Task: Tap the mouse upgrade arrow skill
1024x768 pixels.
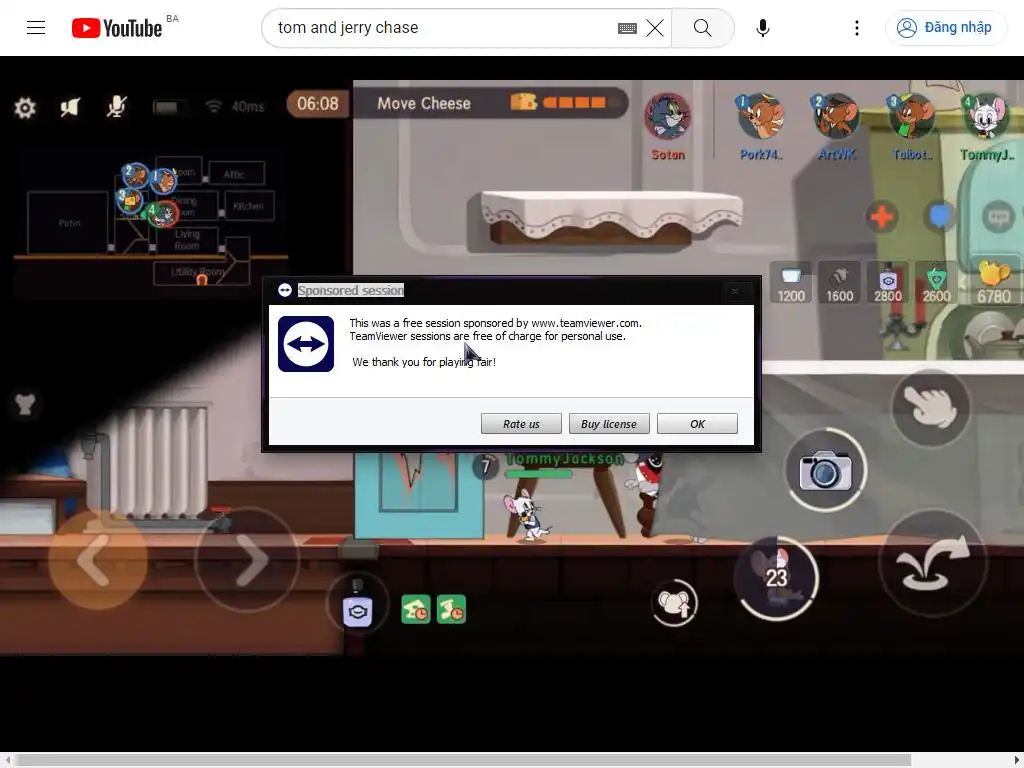Action: [674, 603]
